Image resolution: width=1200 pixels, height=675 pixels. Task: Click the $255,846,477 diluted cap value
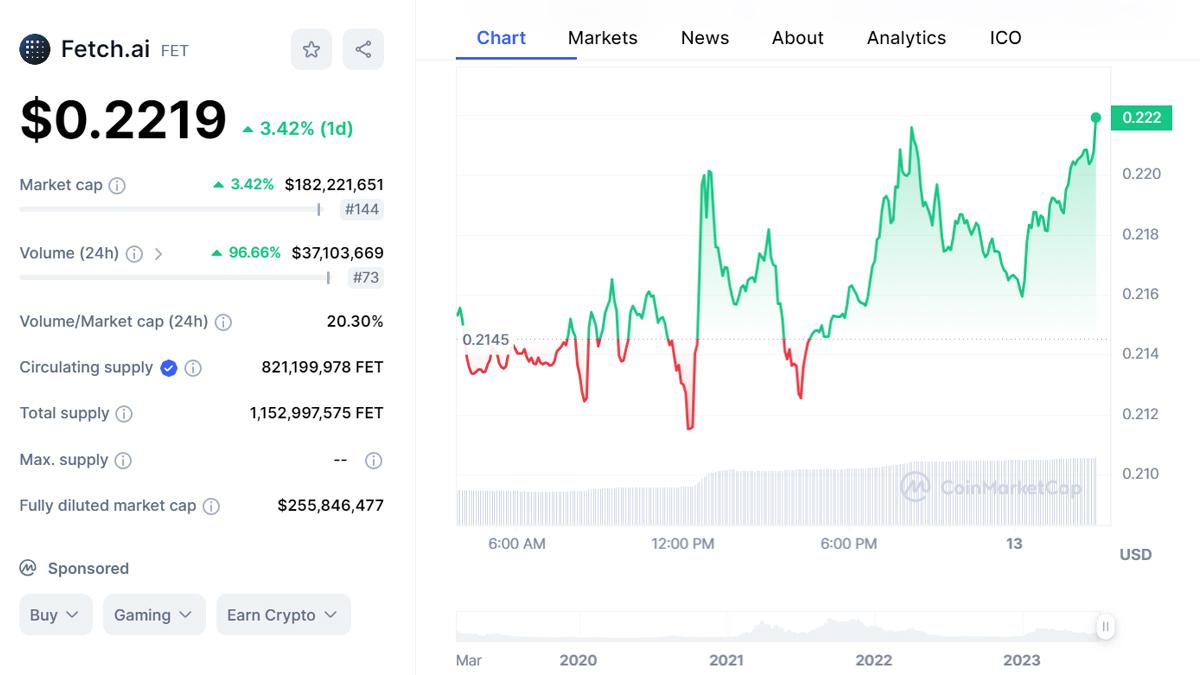[x=331, y=506]
